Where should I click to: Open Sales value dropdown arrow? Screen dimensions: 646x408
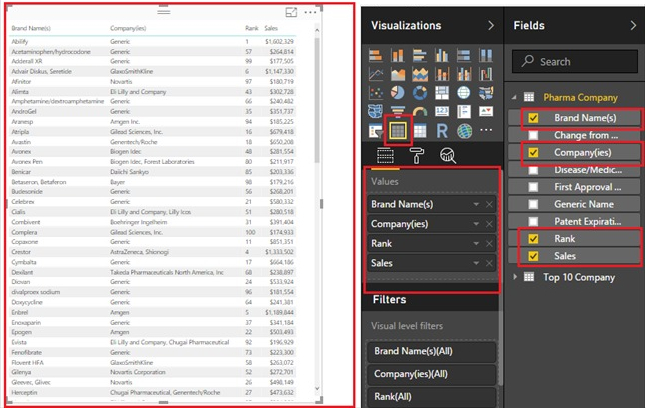tap(476, 263)
